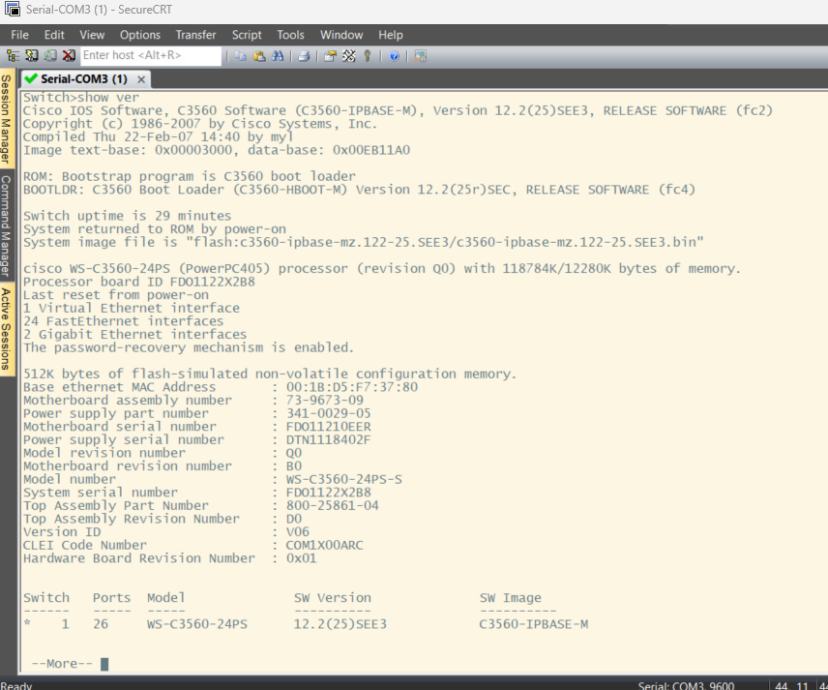
Task: Click the green checkmark on Serial-COM3 tab
Action: (31, 79)
